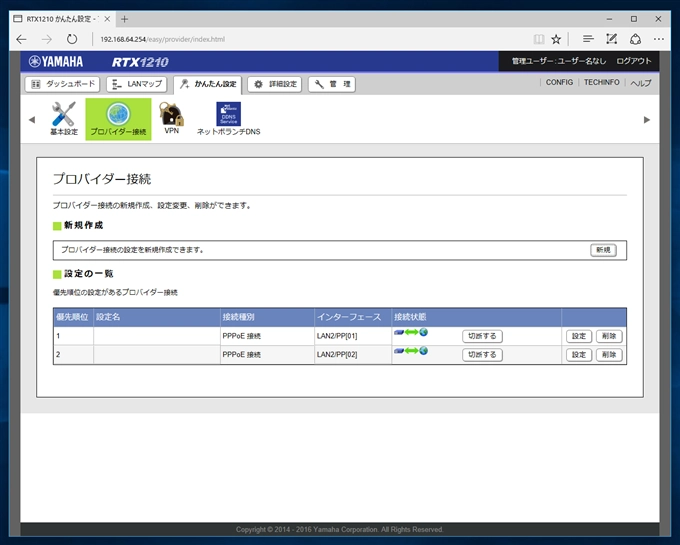
Task: Open the 詳細設定 tab
Action: coord(275,84)
